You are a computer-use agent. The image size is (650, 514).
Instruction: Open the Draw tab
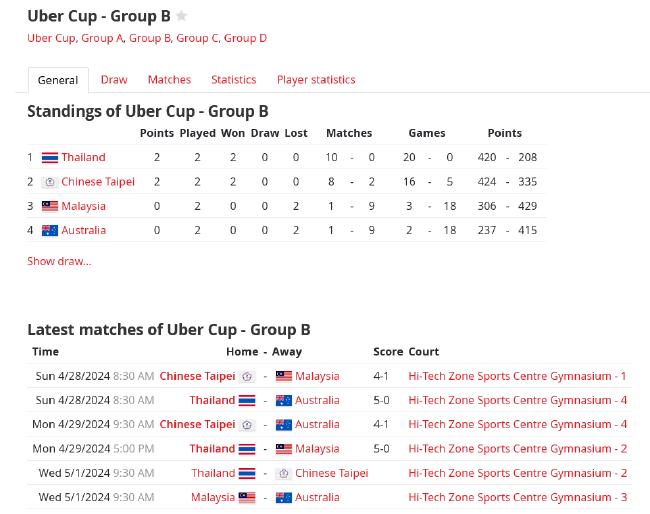click(x=114, y=80)
